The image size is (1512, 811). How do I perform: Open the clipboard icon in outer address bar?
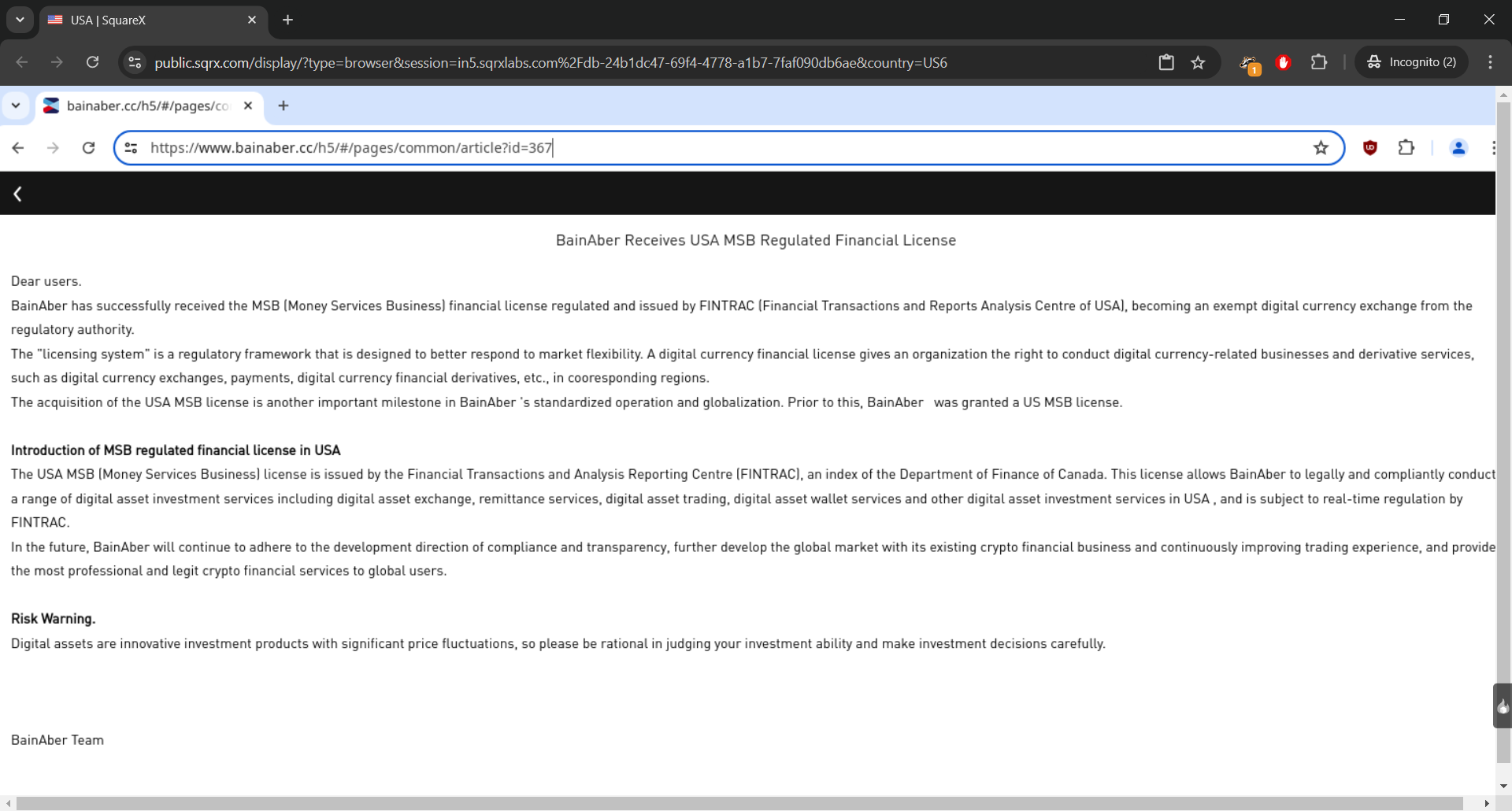[x=1166, y=62]
